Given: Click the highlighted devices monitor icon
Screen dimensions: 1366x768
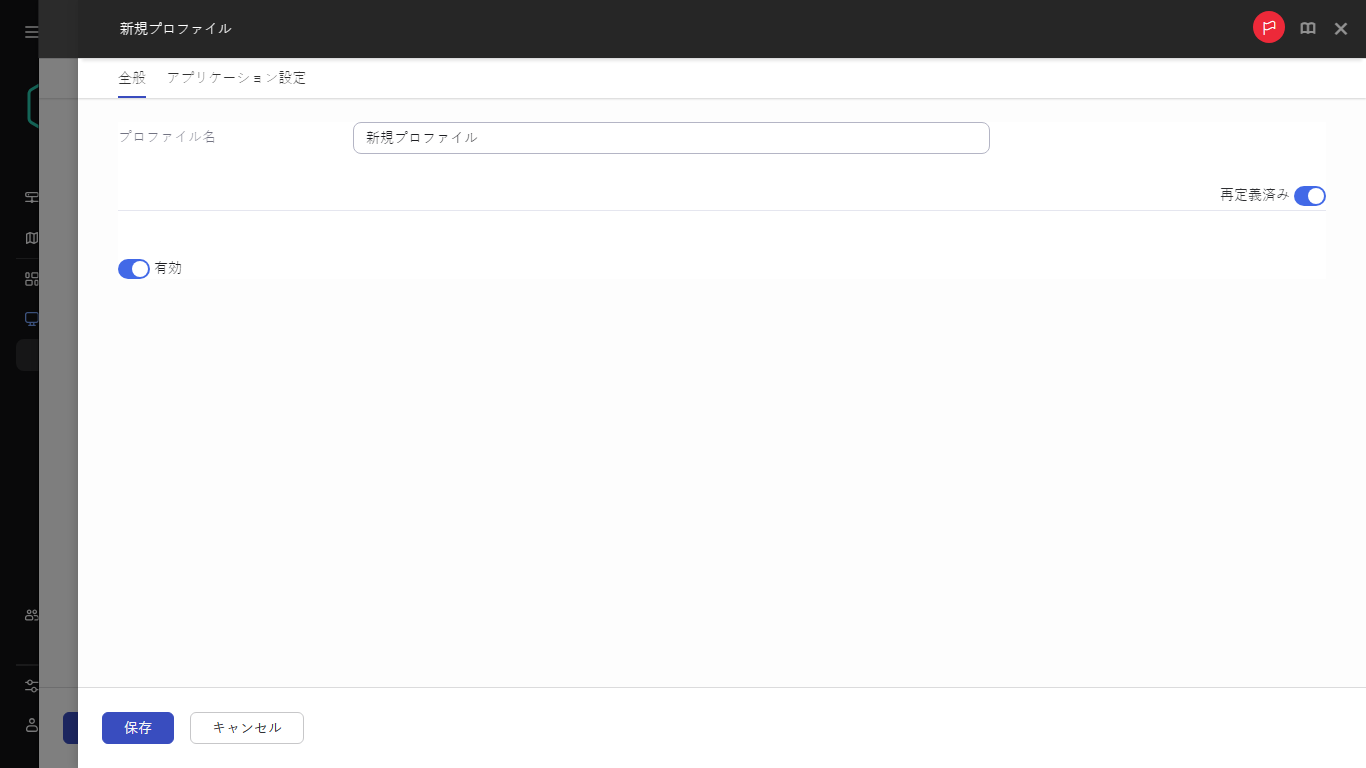Looking at the screenshot, I should pyautogui.click(x=30, y=318).
